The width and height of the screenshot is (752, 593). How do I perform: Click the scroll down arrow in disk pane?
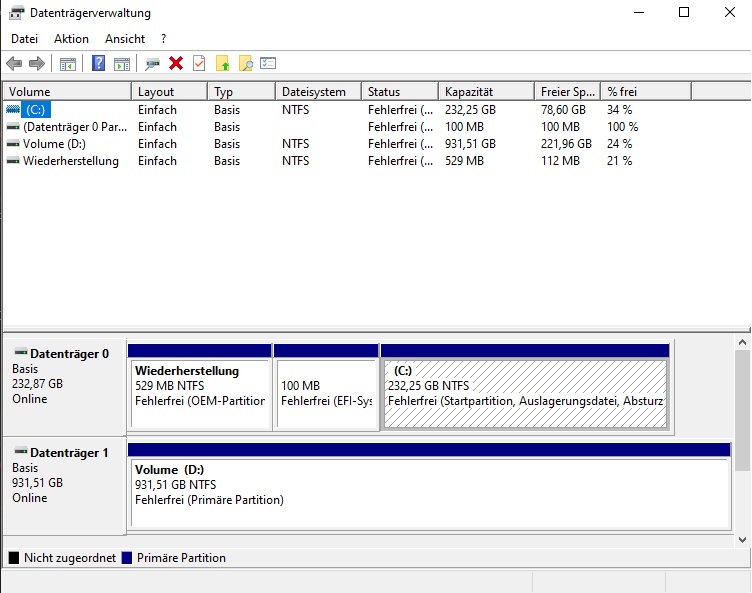pos(742,540)
